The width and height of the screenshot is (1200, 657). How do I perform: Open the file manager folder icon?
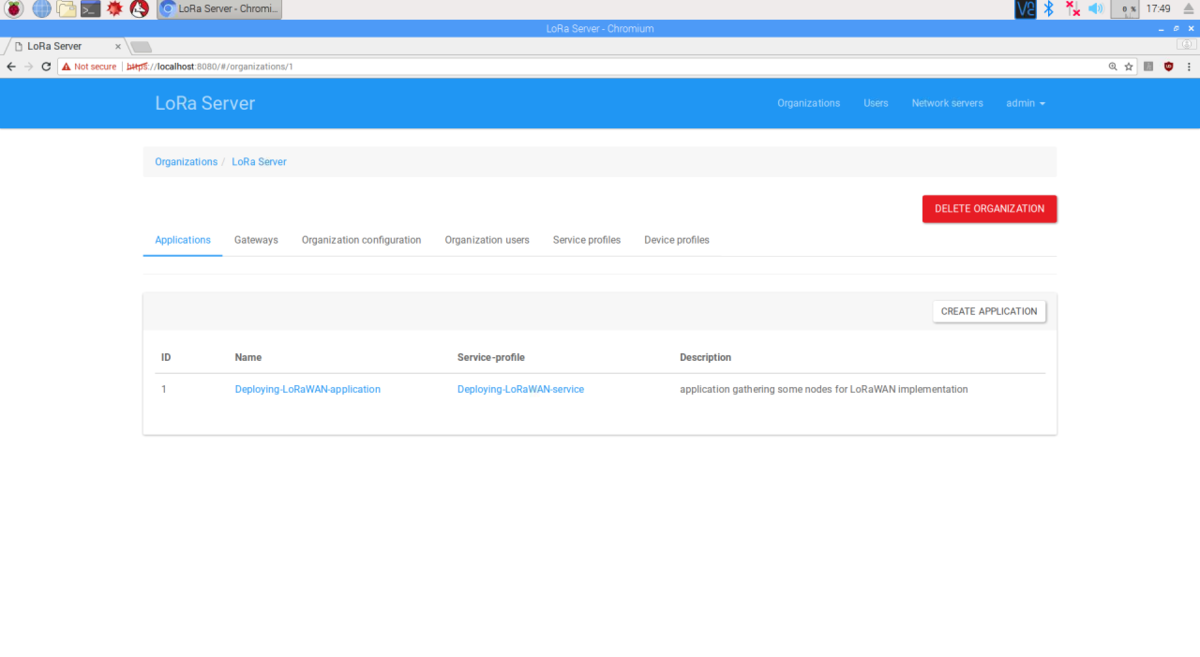coord(66,9)
